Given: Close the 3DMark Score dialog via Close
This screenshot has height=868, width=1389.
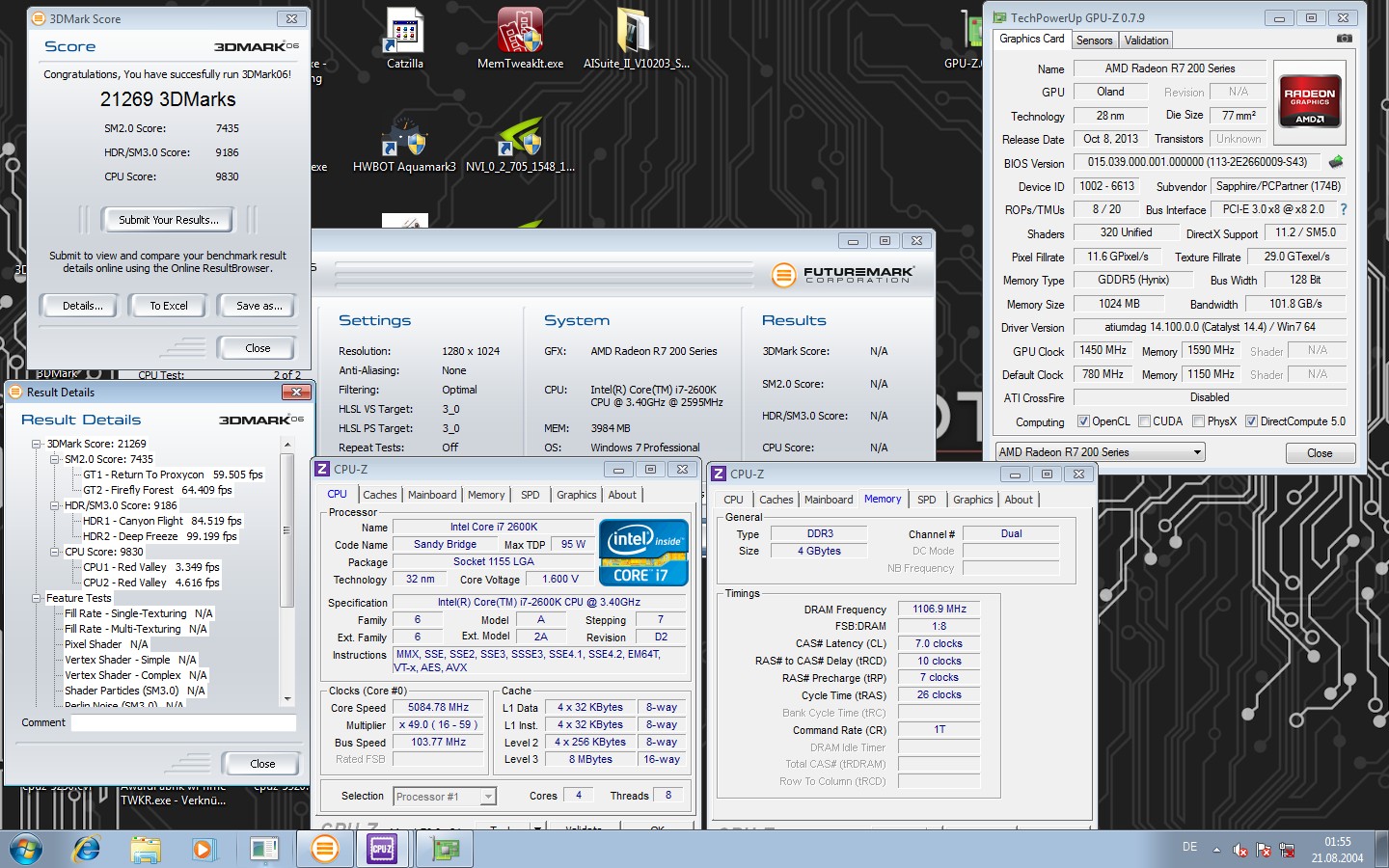Looking at the screenshot, I should (258, 348).
